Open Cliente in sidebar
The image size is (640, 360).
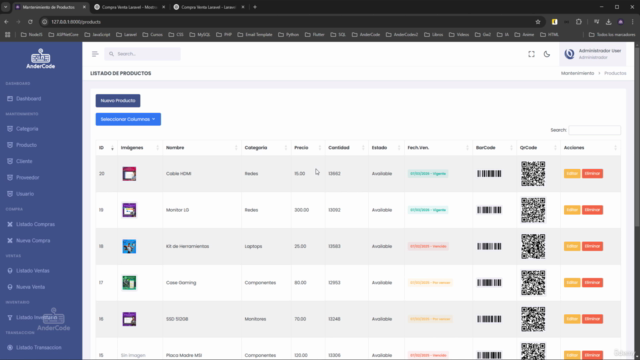(x=24, y=161)
